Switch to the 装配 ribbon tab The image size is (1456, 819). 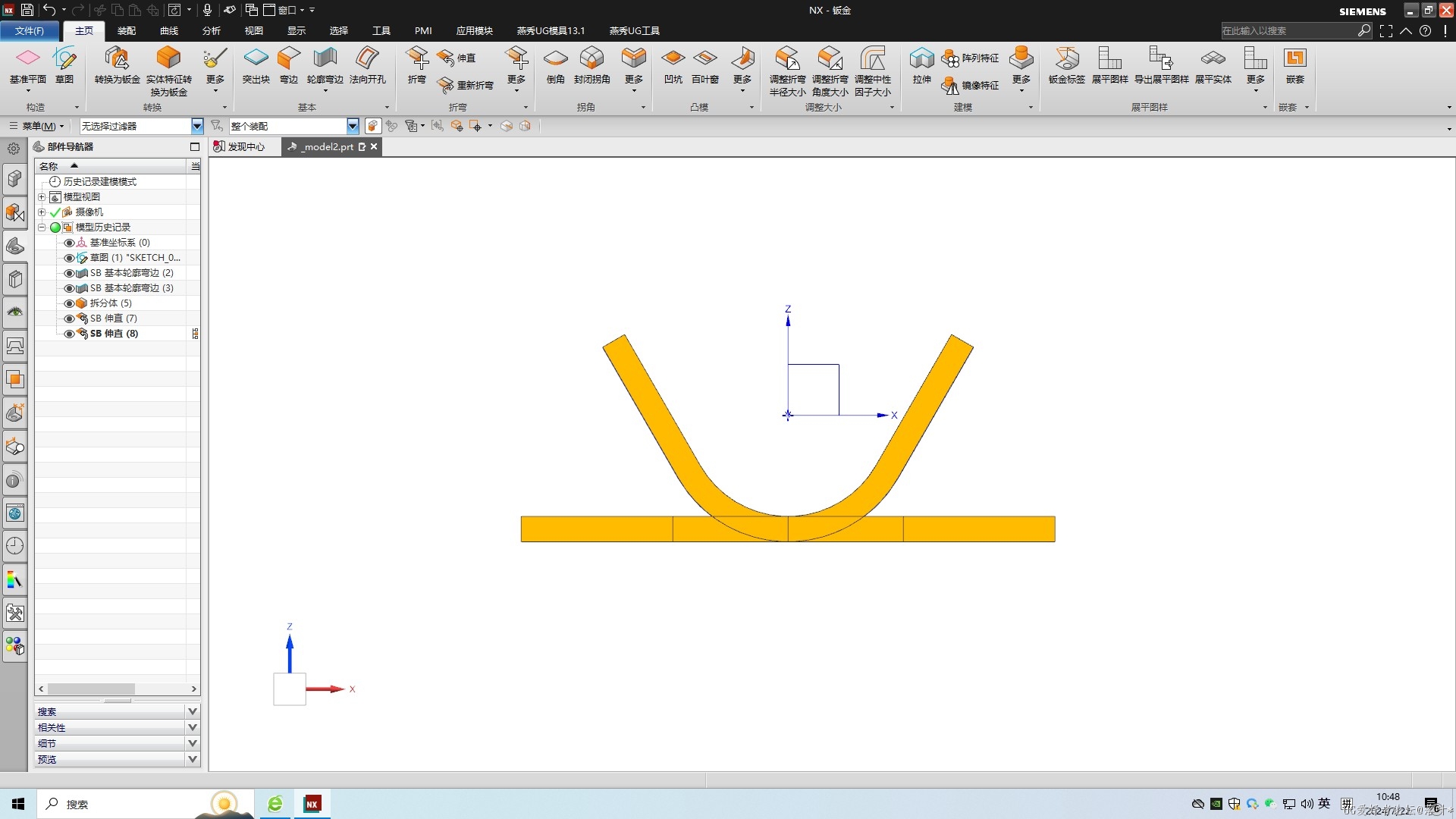(x=127, y=31)
